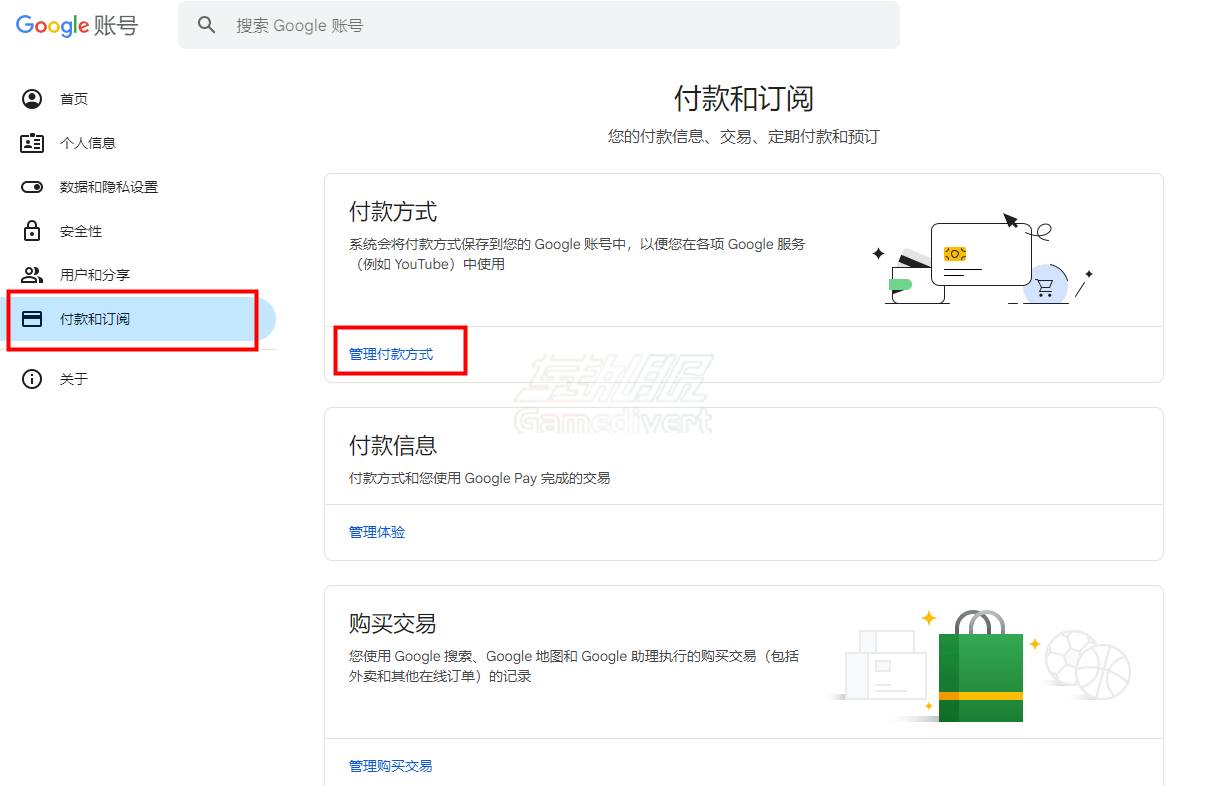
Task: Click the magnifier search icon
Action: click(207, 25)
